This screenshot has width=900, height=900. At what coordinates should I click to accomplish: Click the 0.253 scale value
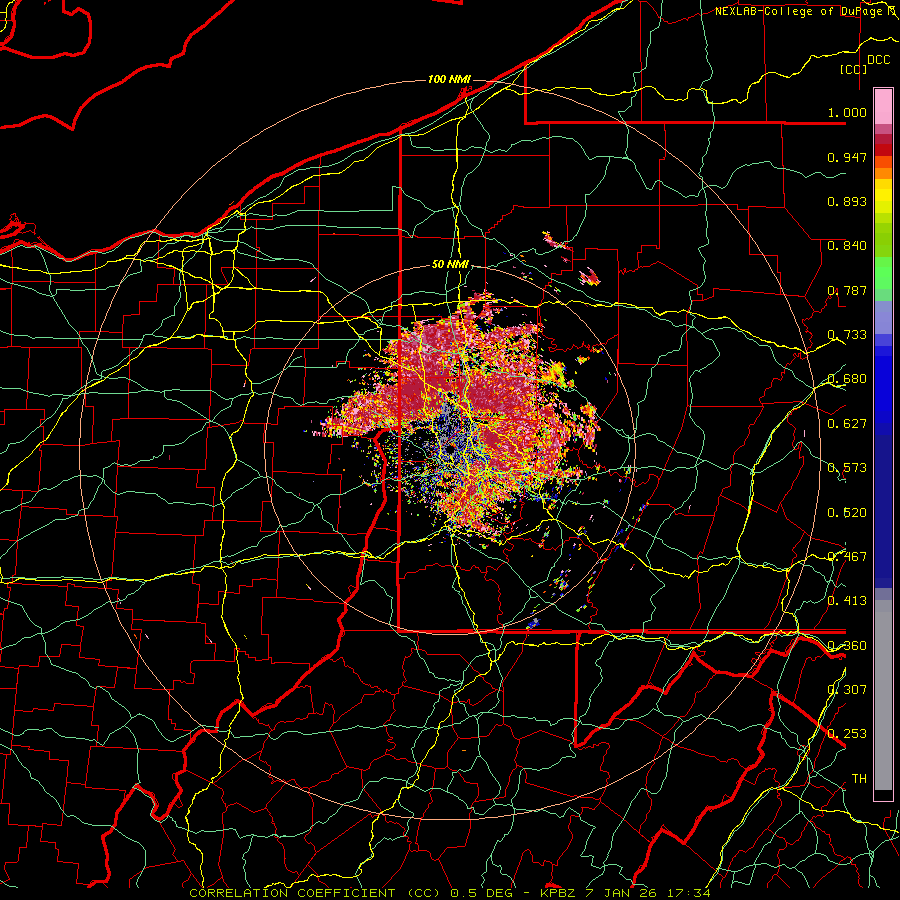click(847, 734)
